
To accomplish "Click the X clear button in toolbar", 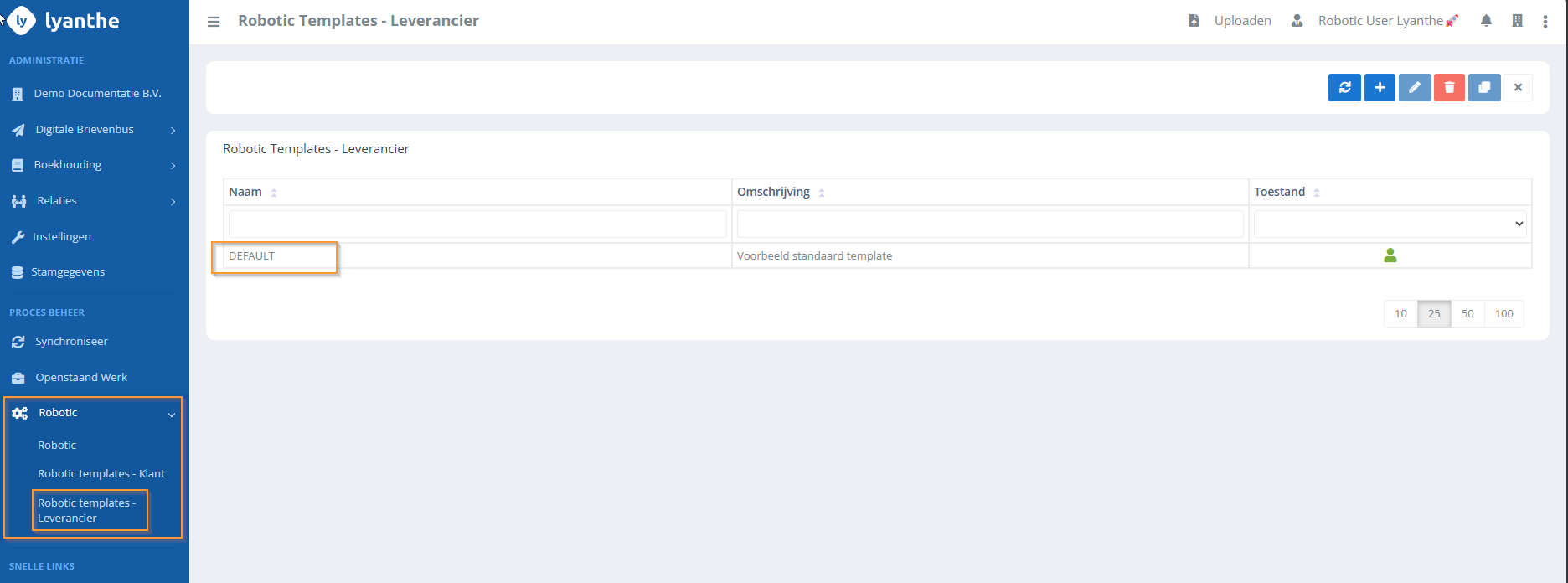I will point(1518,88).
